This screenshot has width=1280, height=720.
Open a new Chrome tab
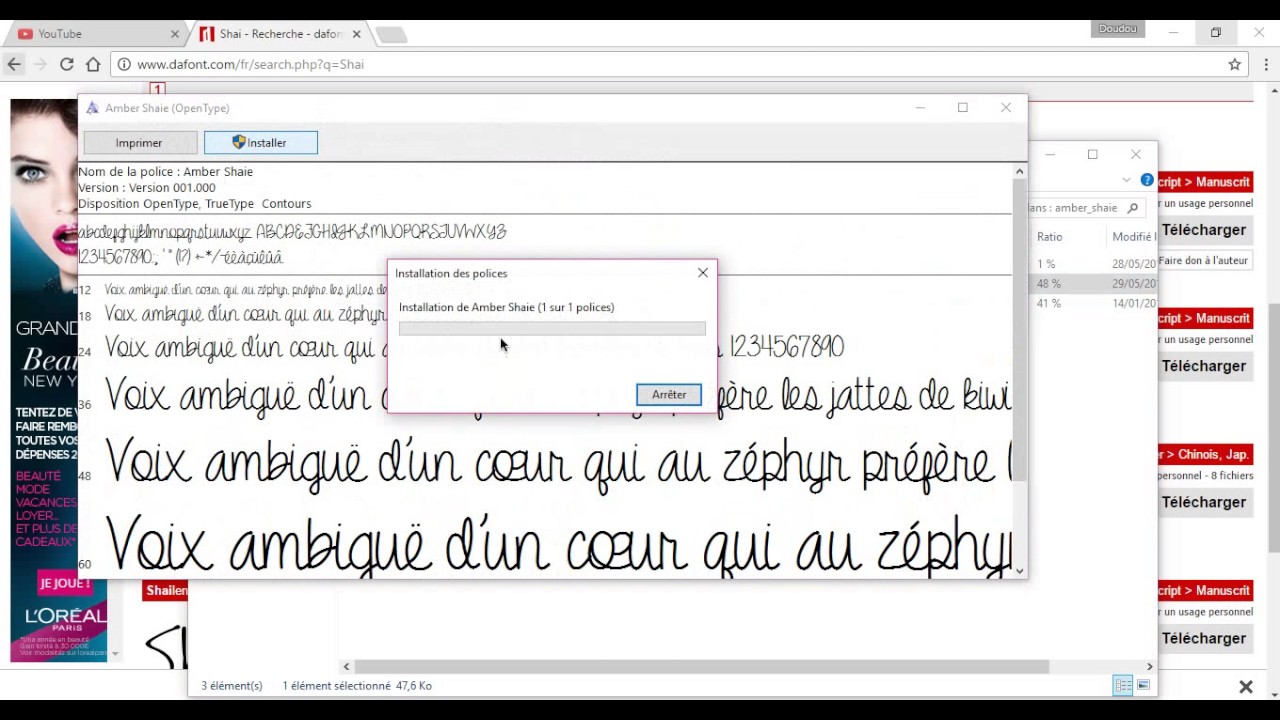[x=391, y=35]
